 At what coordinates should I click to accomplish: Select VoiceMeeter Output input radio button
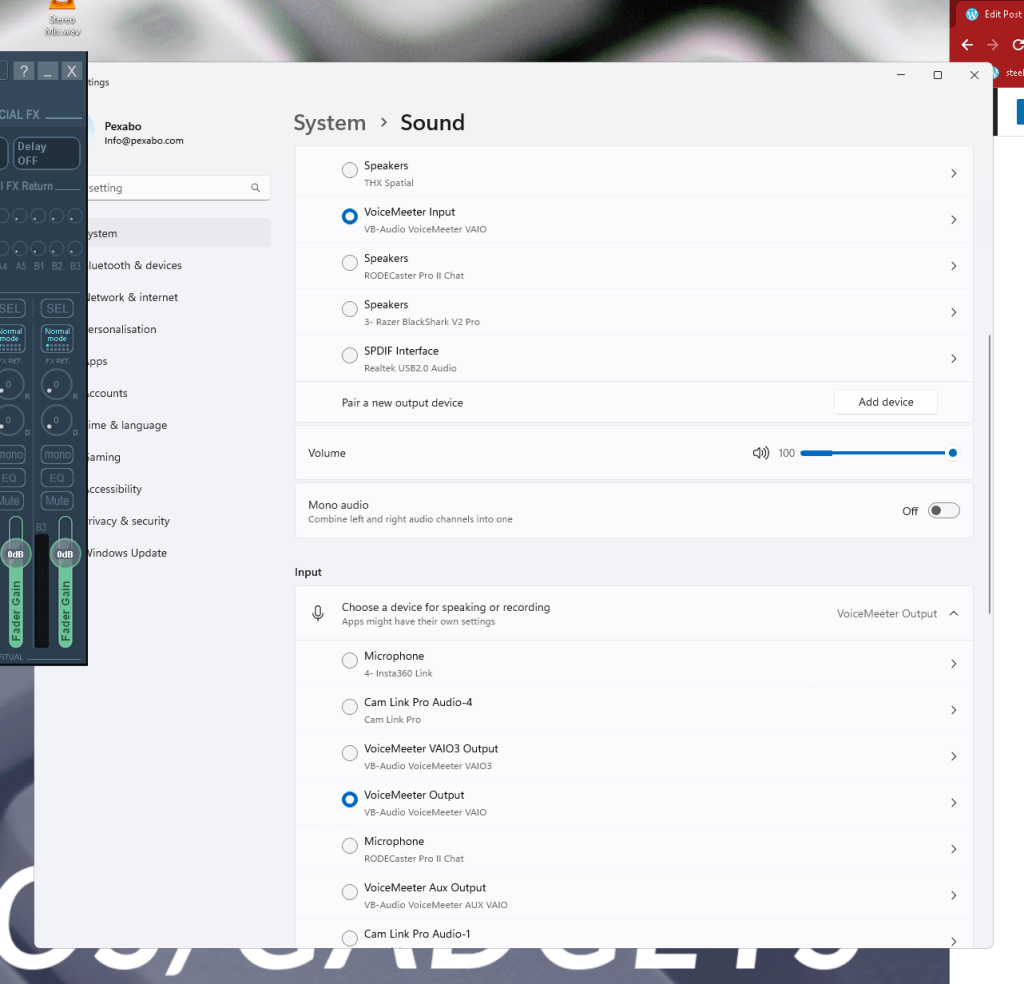(x=349, y=799)
